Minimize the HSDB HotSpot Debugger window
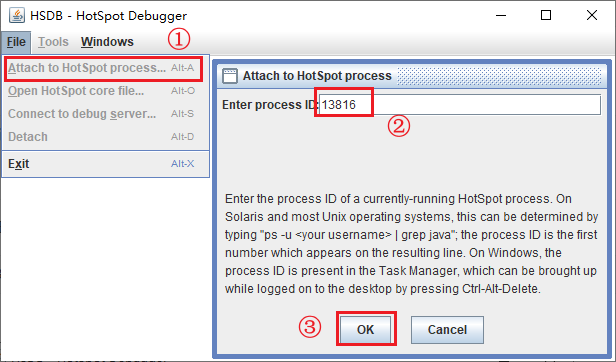The image size is (616, 362). pyautogui.click(x=501, y=16)
